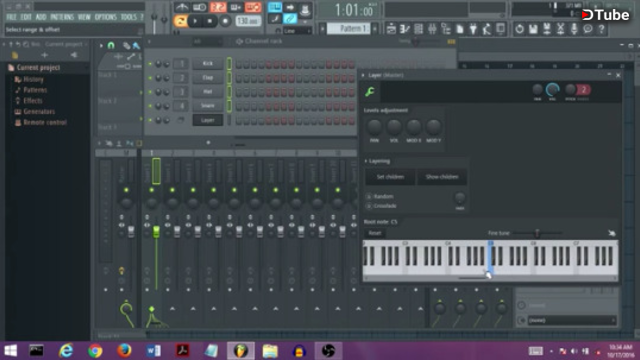Image resolution: width=640 pixels, height=360 pixels.
Task: Toggle the metronome button
Action: coord(182,7)
